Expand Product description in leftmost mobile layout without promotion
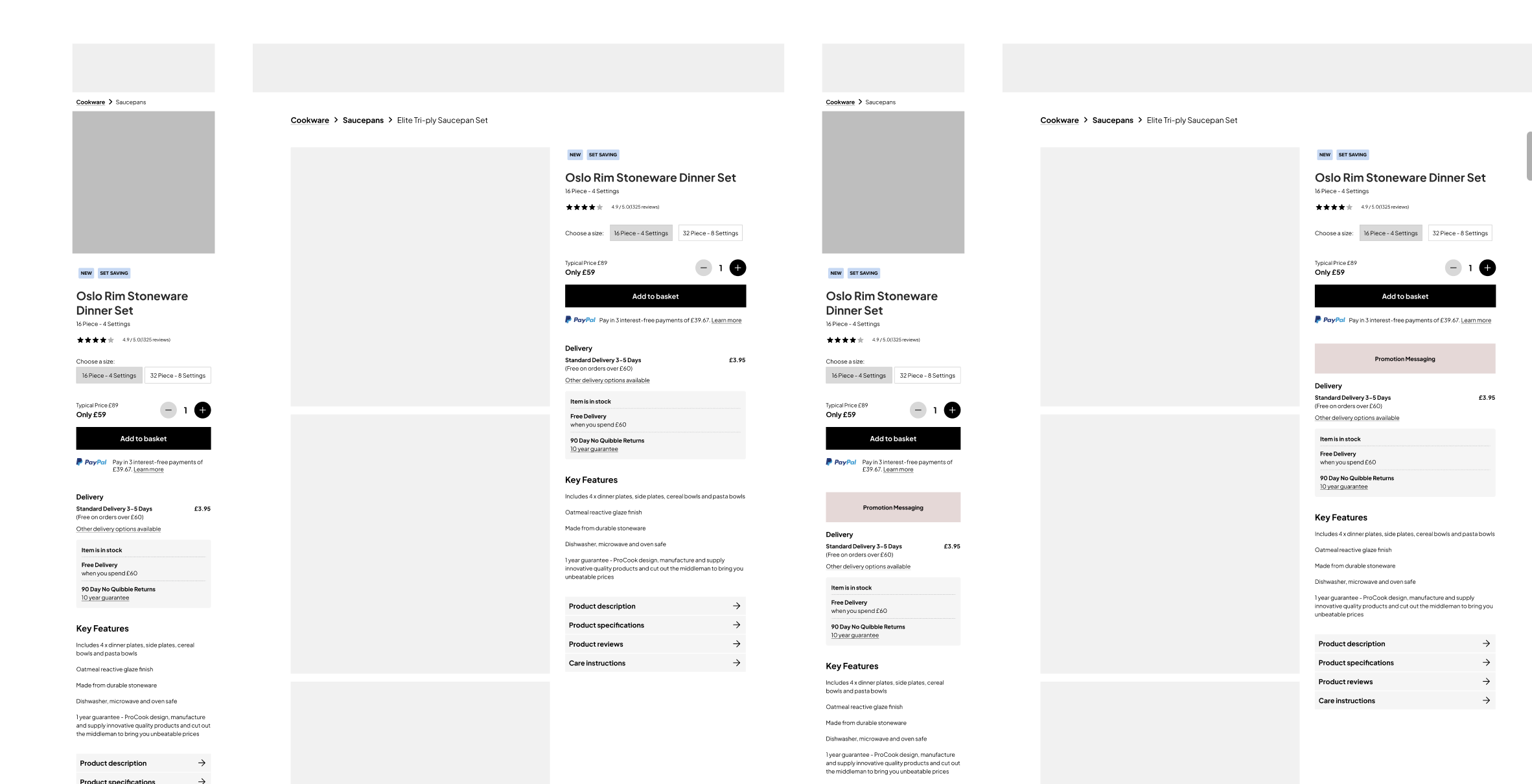This screenshot has height=784, width=1532. coord(143,763)
